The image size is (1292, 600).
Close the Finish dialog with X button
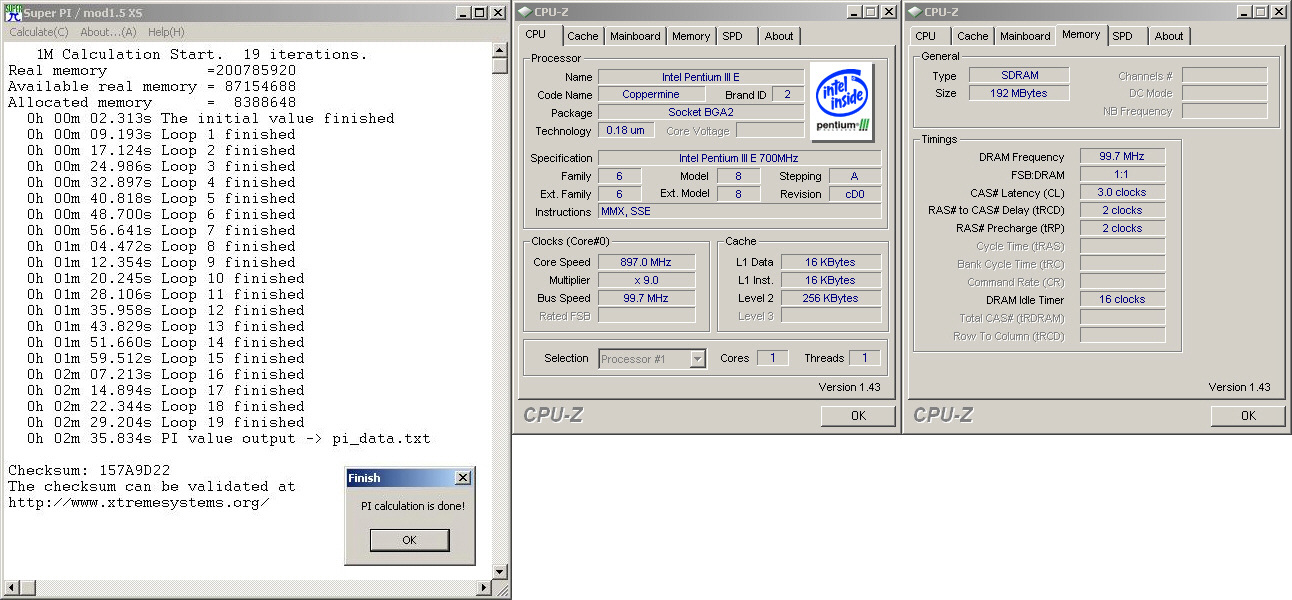461,478
